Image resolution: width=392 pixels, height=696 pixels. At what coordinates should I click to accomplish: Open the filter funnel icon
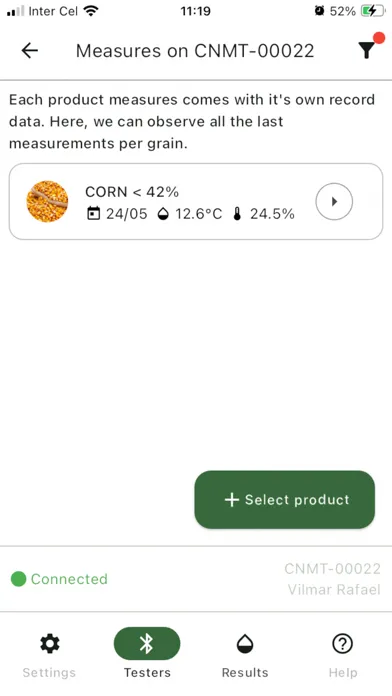click(367, 51)
